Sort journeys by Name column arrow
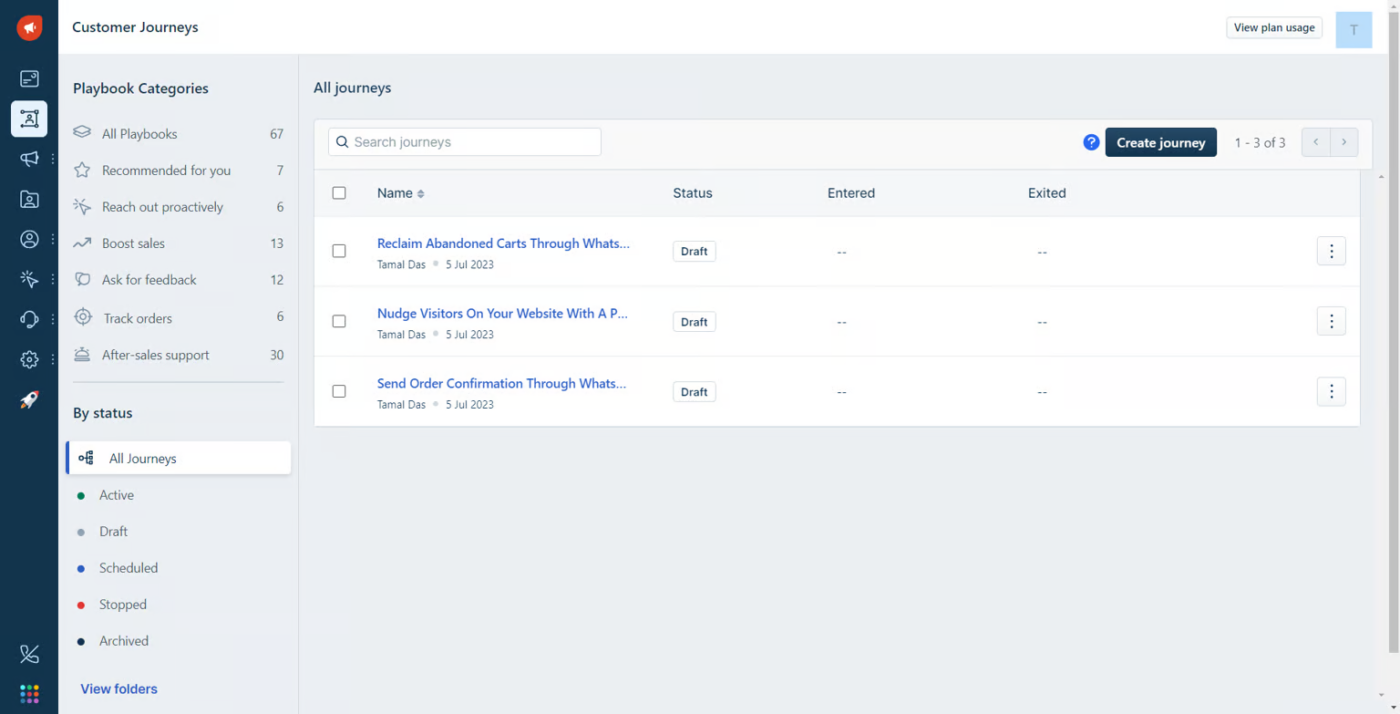The width and height of the screenshot is (1400, 714). pos(421,194)
